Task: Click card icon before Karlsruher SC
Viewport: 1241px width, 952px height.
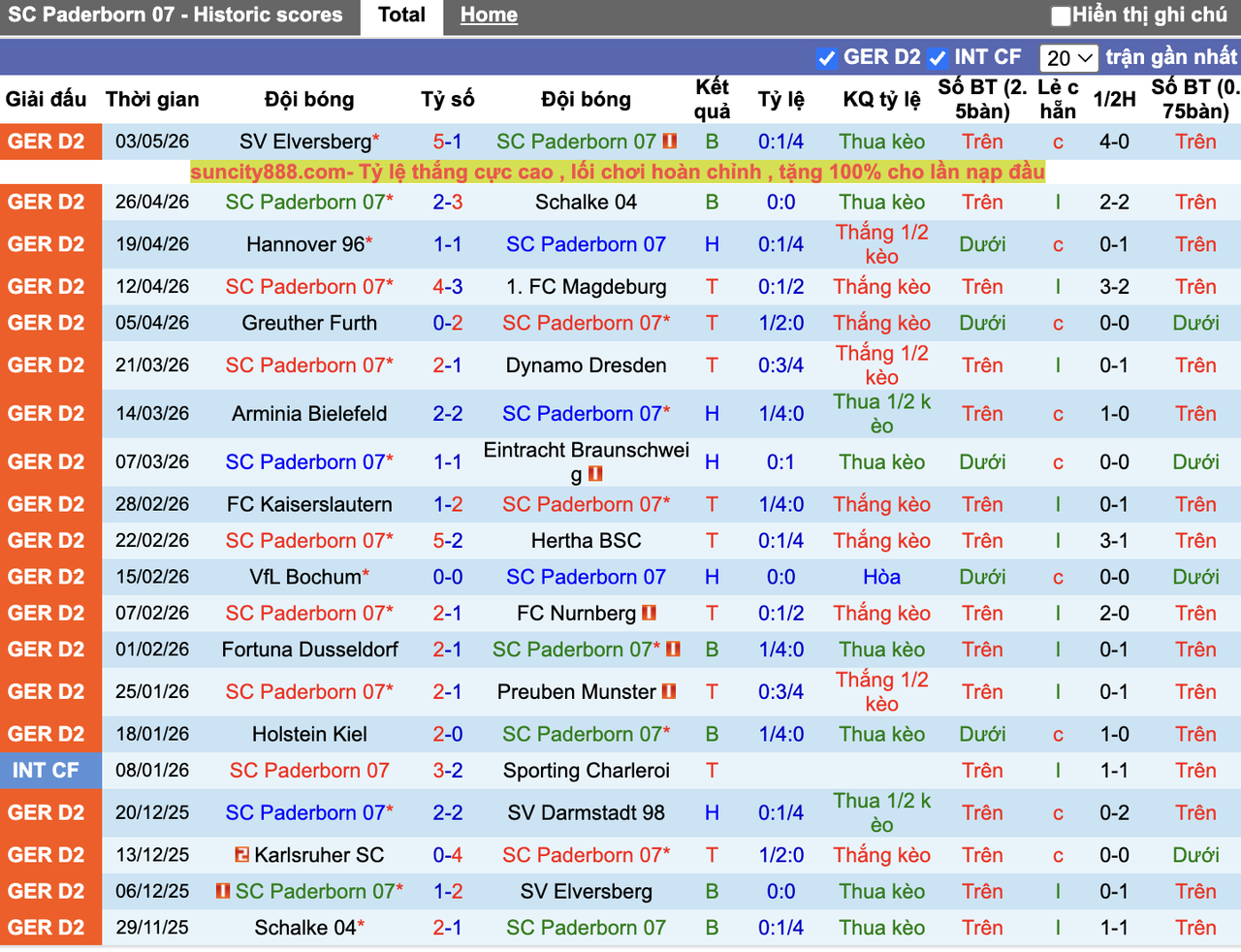Action: point(242,855)
